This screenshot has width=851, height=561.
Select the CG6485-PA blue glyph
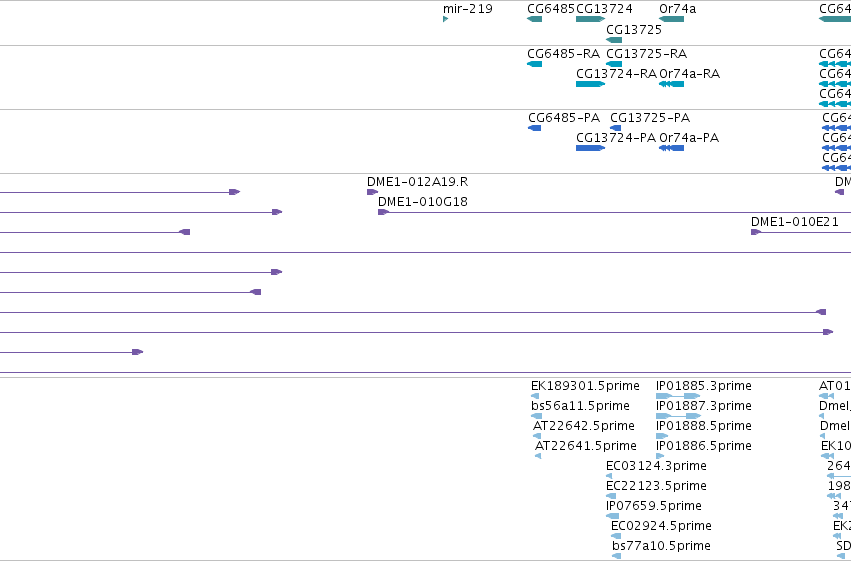click(535, 128)
